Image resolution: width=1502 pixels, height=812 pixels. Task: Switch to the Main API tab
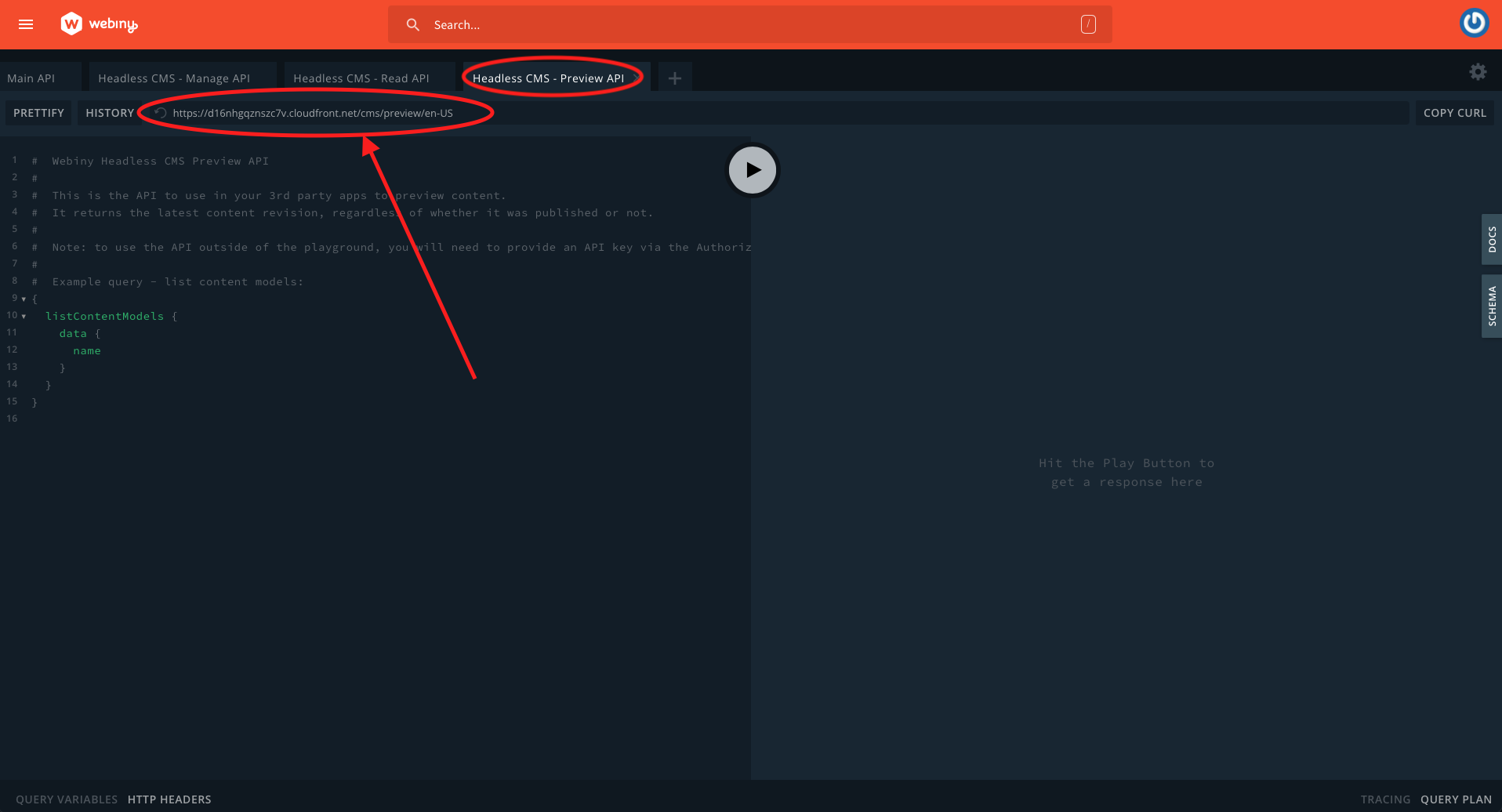tap(31, 78)
